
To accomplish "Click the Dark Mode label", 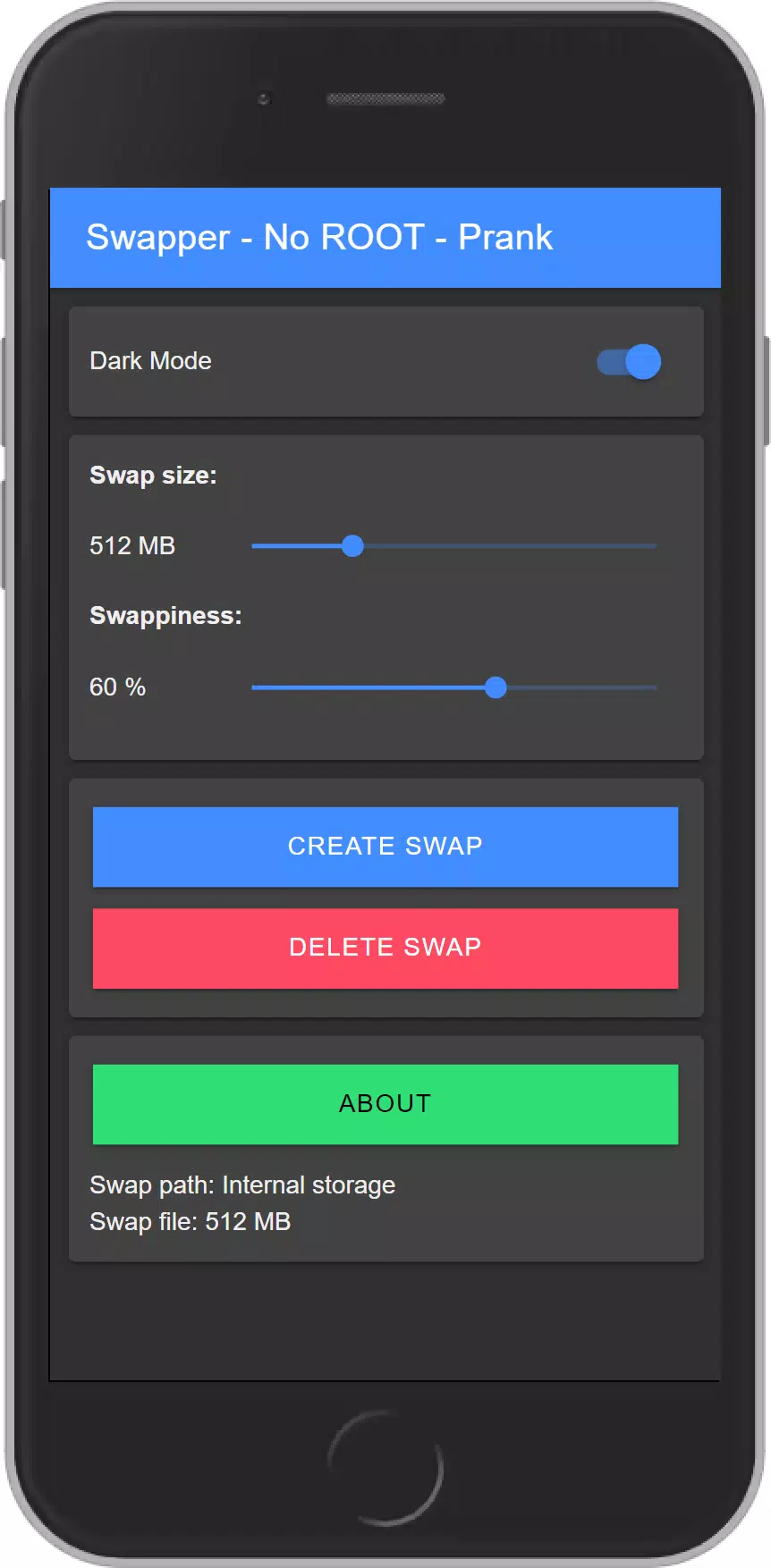I will [x=150, y=361].
